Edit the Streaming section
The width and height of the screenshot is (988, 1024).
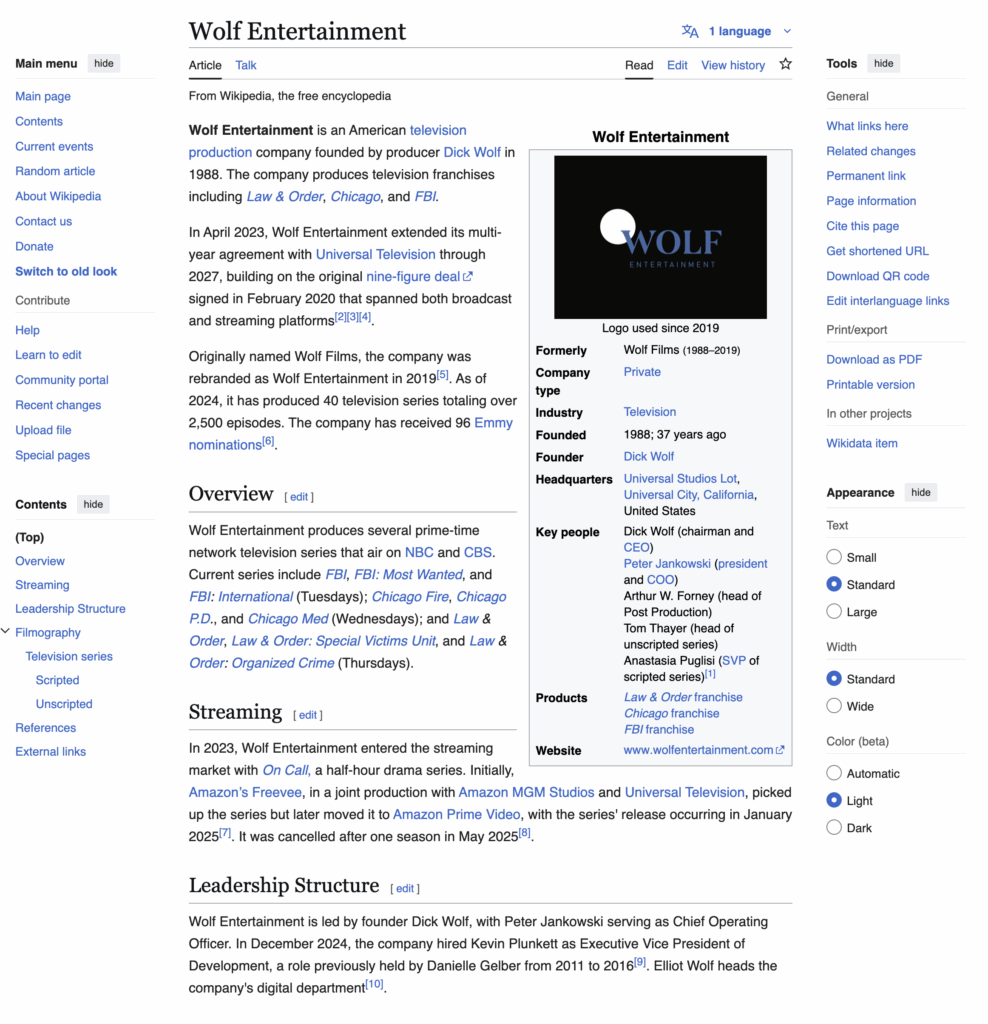[308, 715]
